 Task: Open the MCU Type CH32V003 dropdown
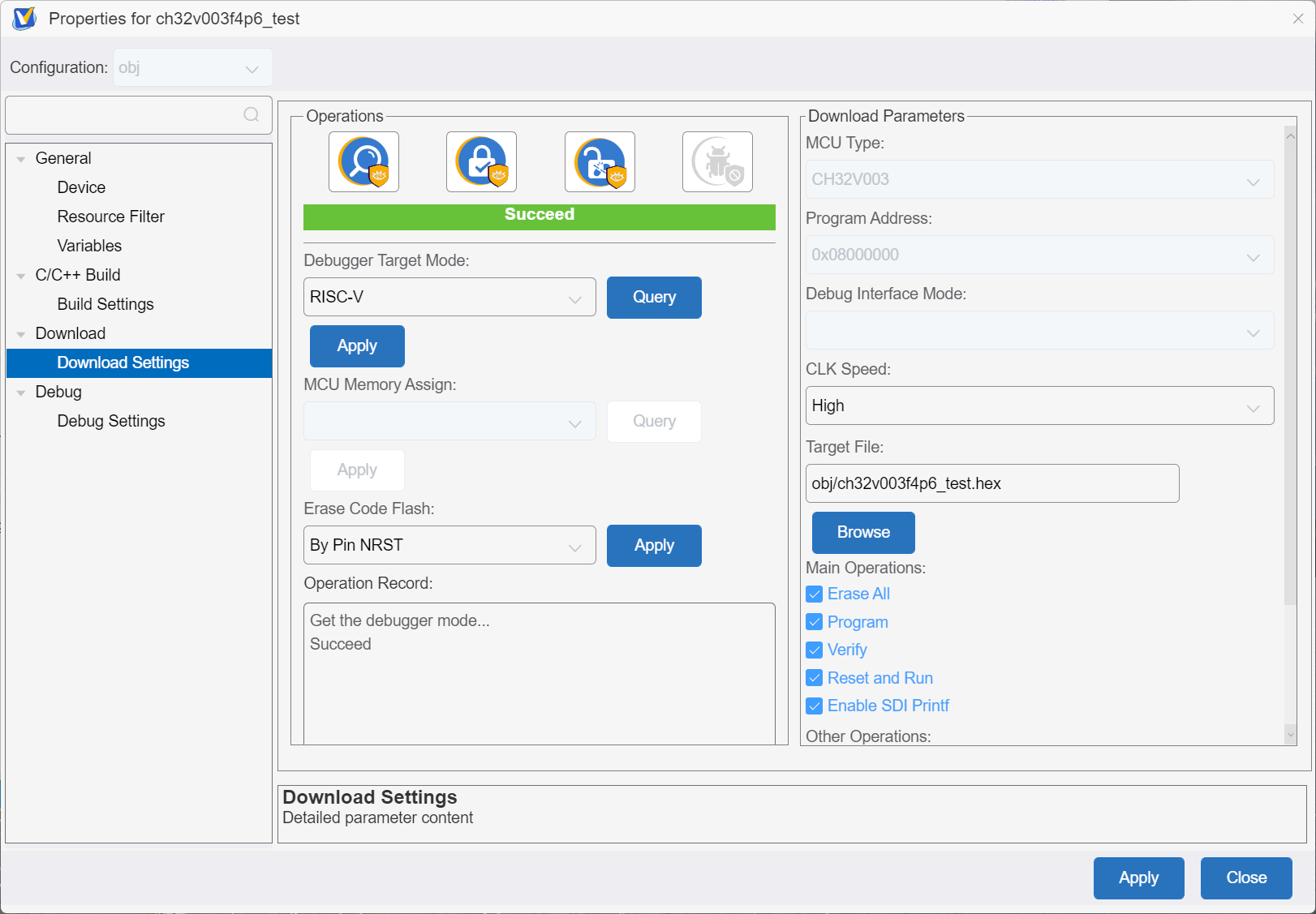coord(1040,179)
